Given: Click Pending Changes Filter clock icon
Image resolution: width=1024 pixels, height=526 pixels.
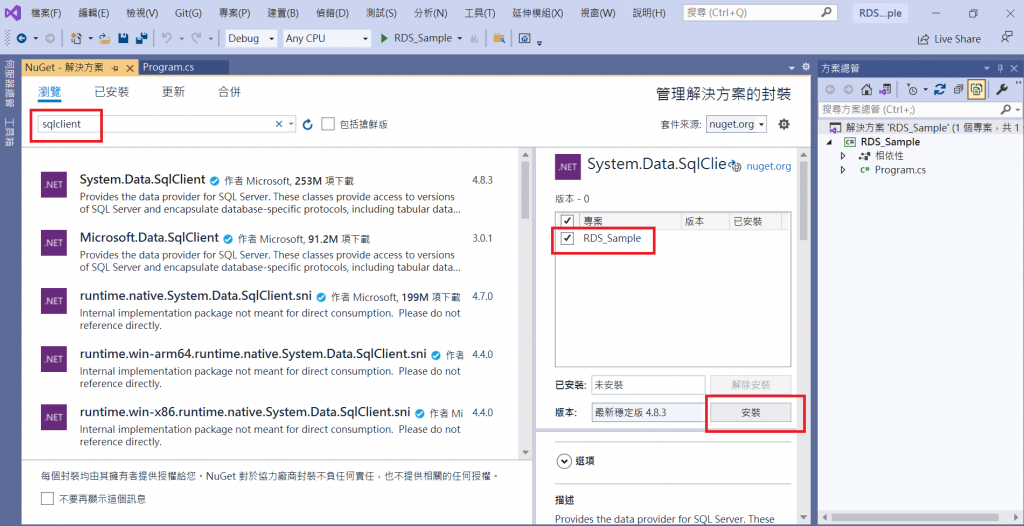Looking at the screenshot, I should (x=914, y=90).
